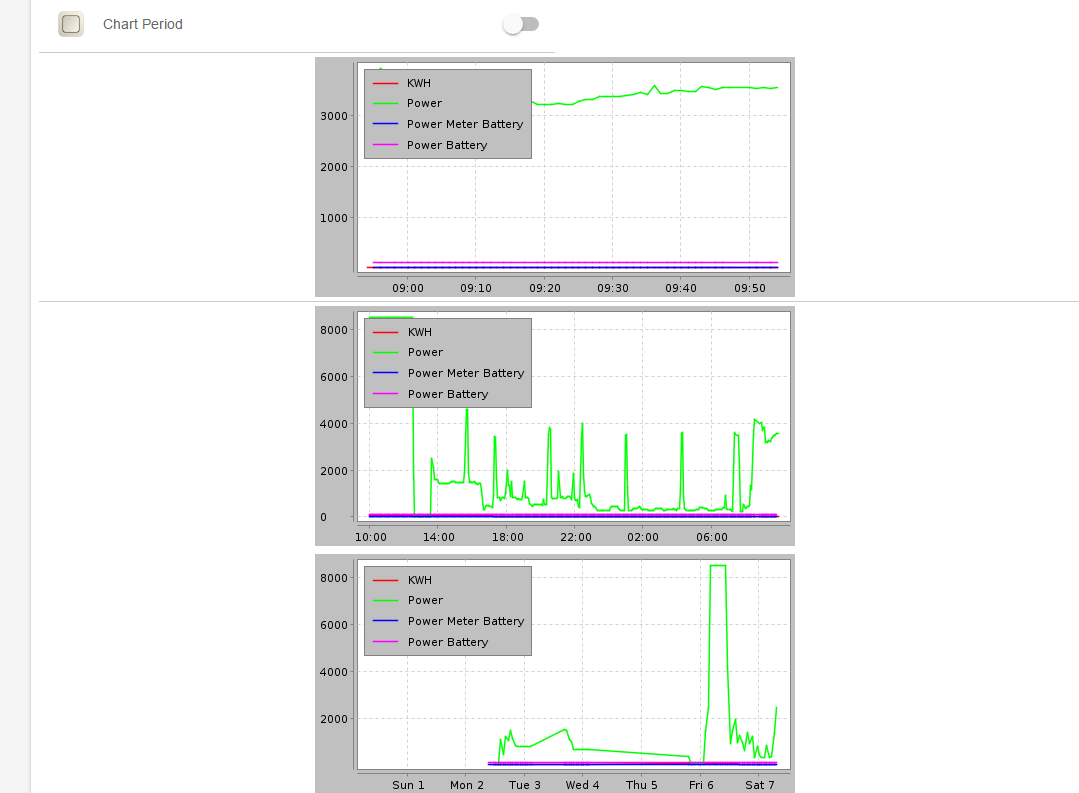The height and width of the screenshot is (793, 1079).
Task: Toggle the Power Battery legend in top chart
Action: 445,145
